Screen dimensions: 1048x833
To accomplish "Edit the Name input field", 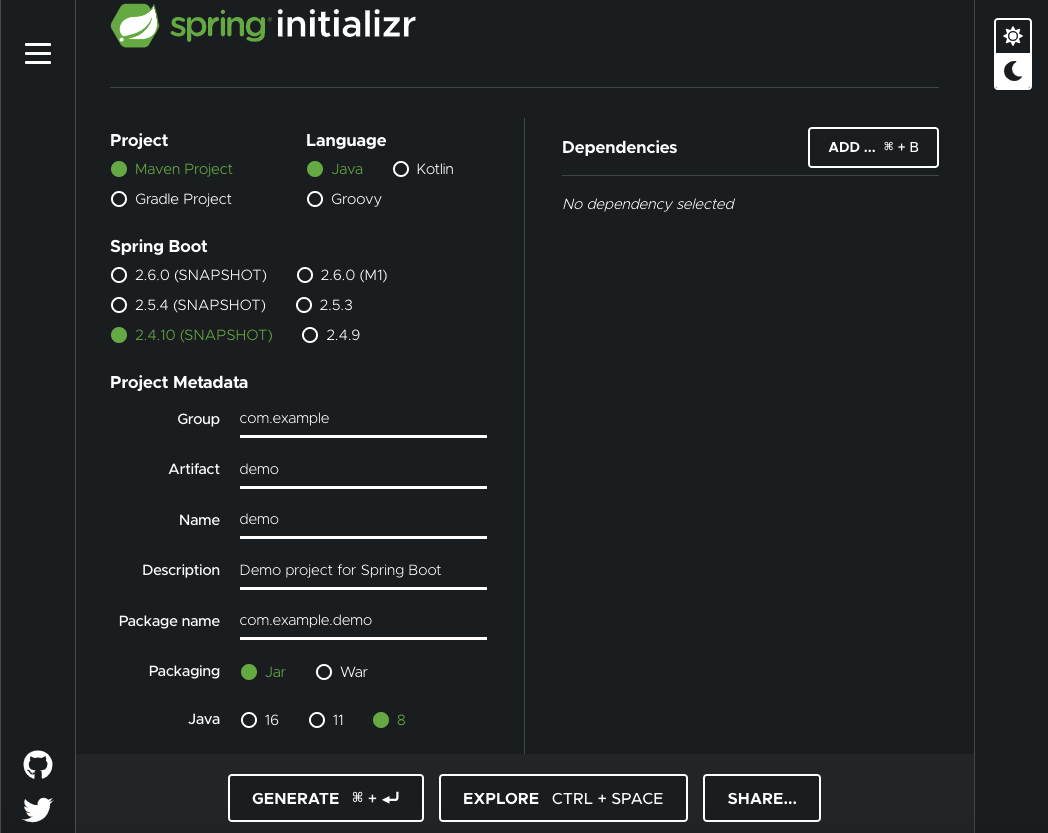I will click(x=363, y=520).
